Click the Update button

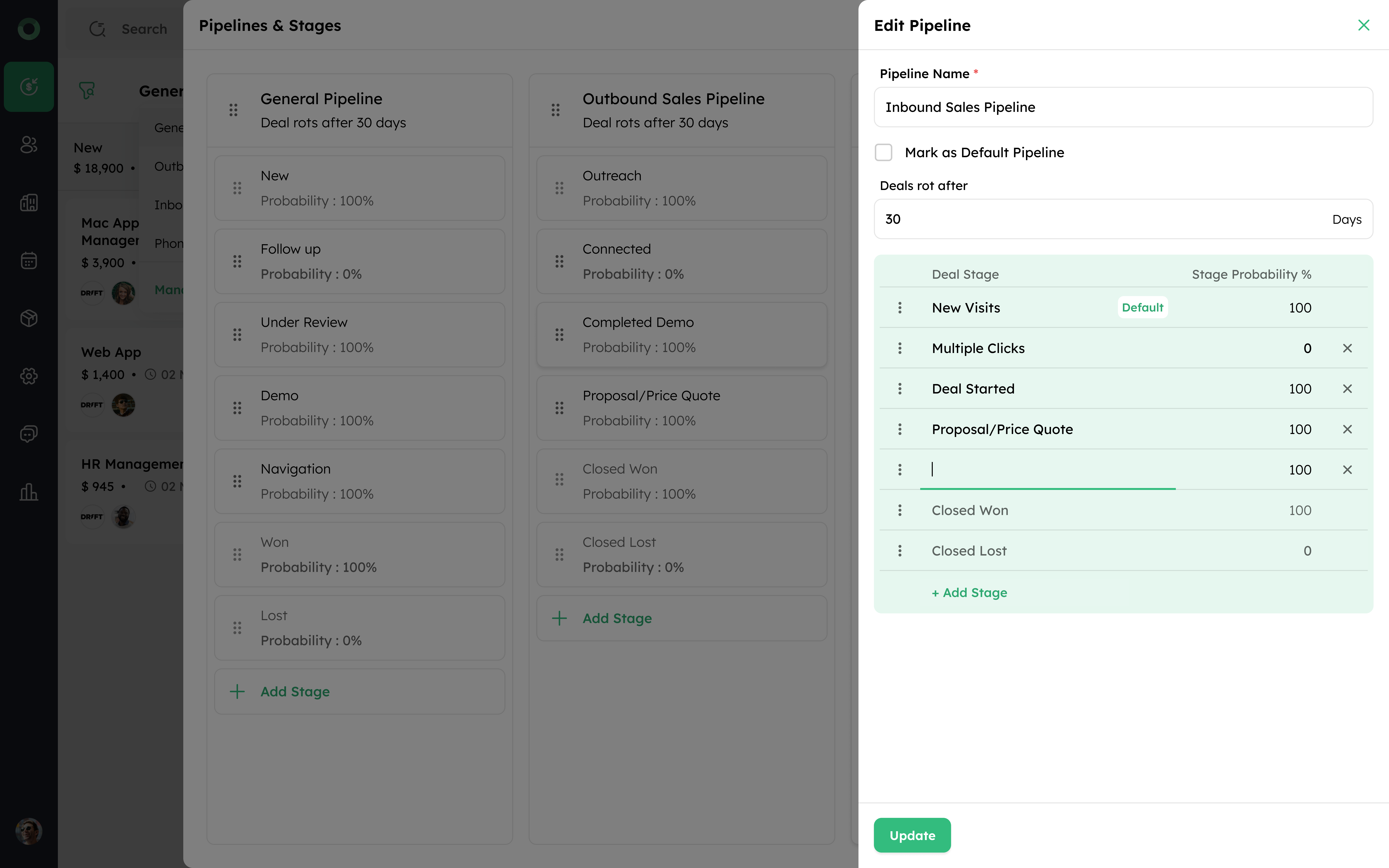(x=912, y=835)
